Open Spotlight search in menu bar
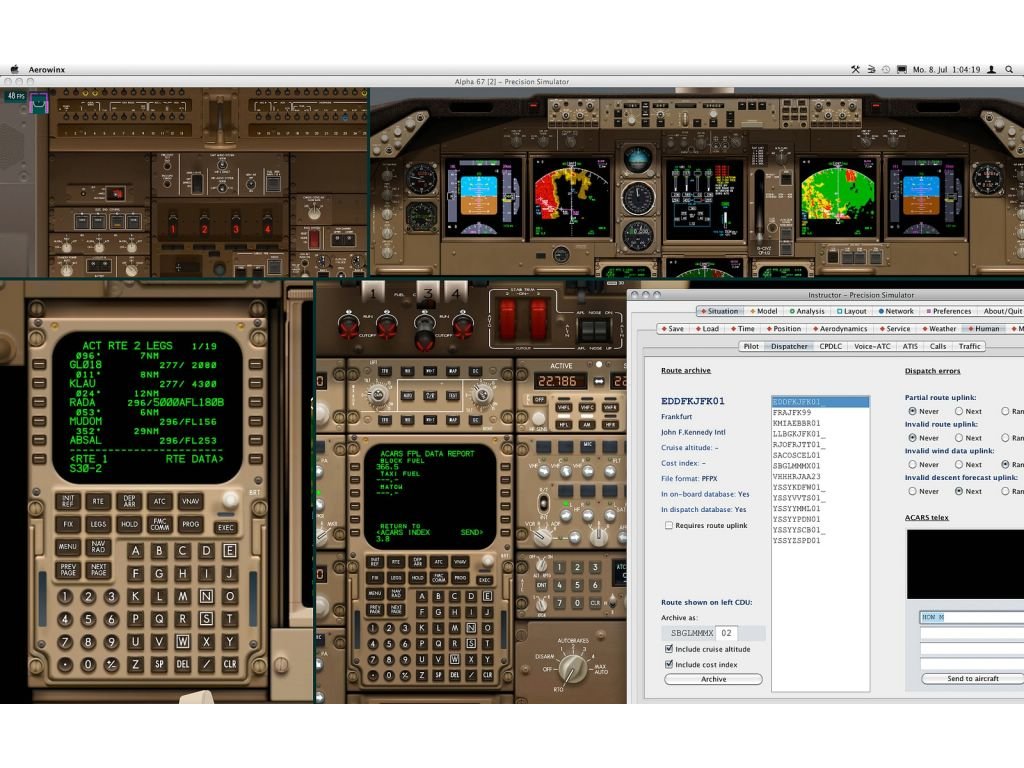Image resolution: width=1024 pixels, height=768 pixels. click(x=1009, y=69)
